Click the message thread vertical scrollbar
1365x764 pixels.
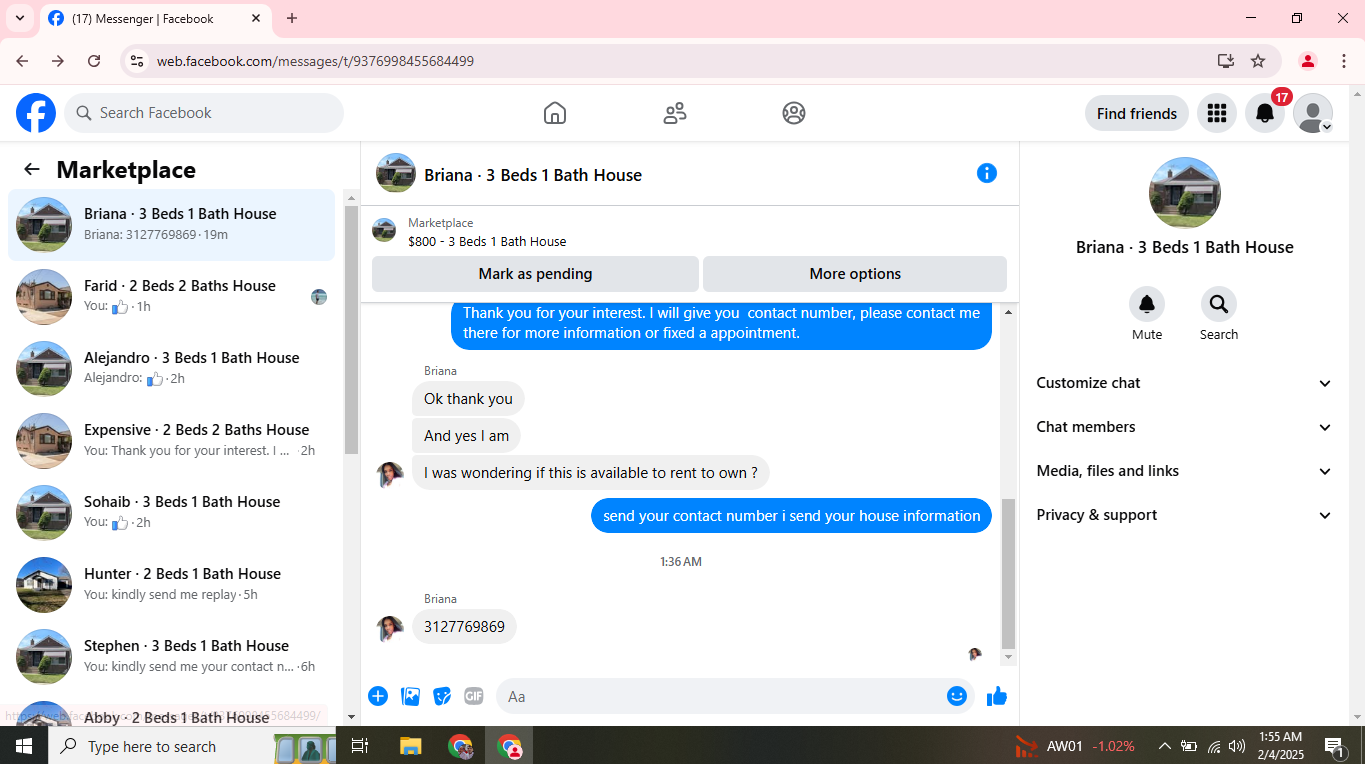pyautogui.click(x=1008, y=573)
